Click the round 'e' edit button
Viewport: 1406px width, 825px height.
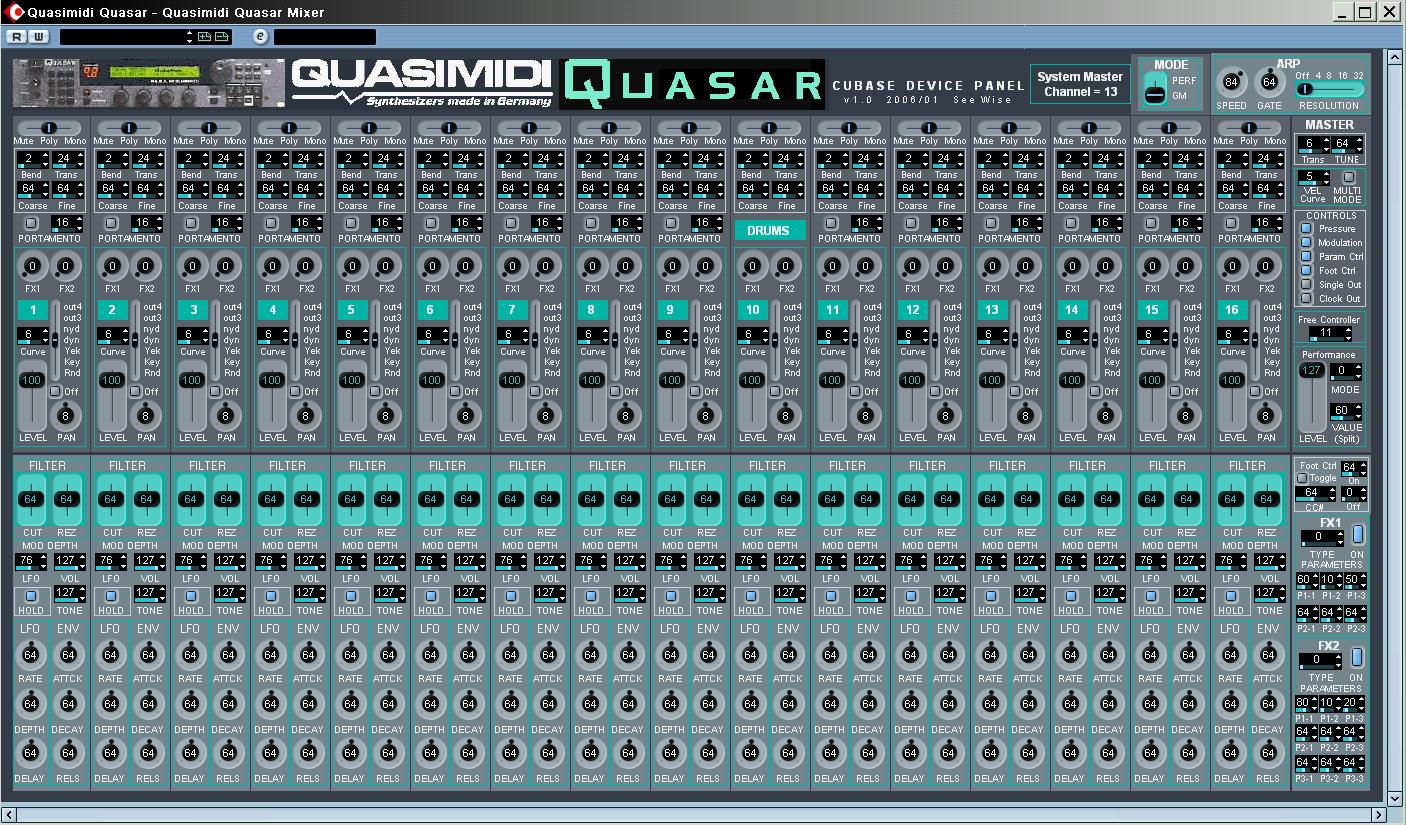pos(260,37)
